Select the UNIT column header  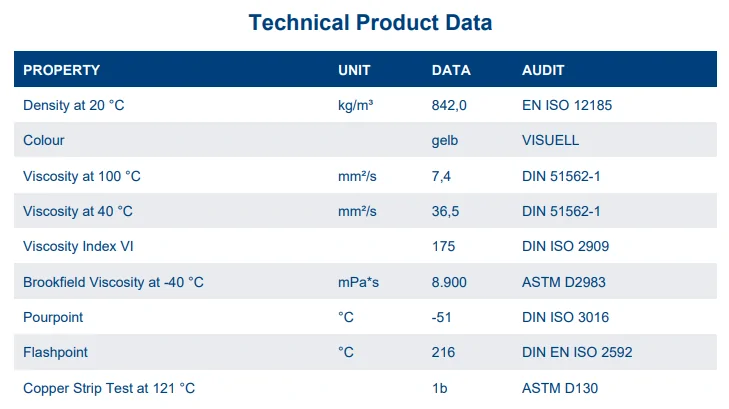click(354, 70)
